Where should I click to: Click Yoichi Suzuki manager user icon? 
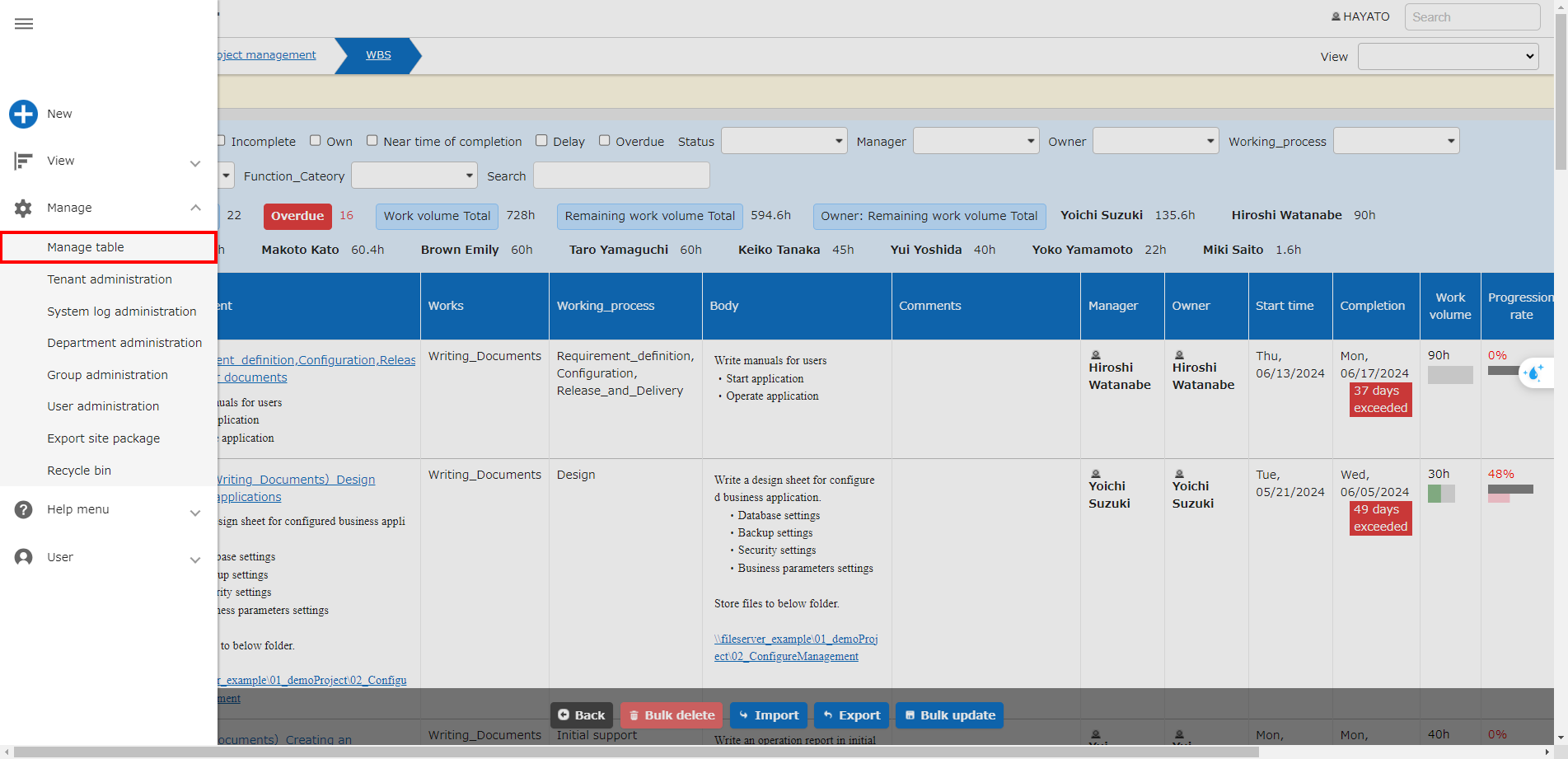coord(1095,474)
